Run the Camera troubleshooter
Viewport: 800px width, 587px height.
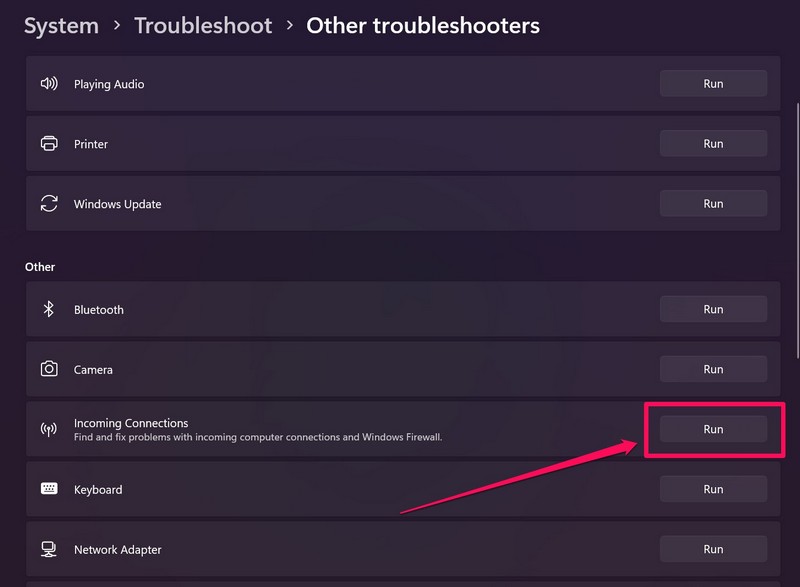click(713, 369)
